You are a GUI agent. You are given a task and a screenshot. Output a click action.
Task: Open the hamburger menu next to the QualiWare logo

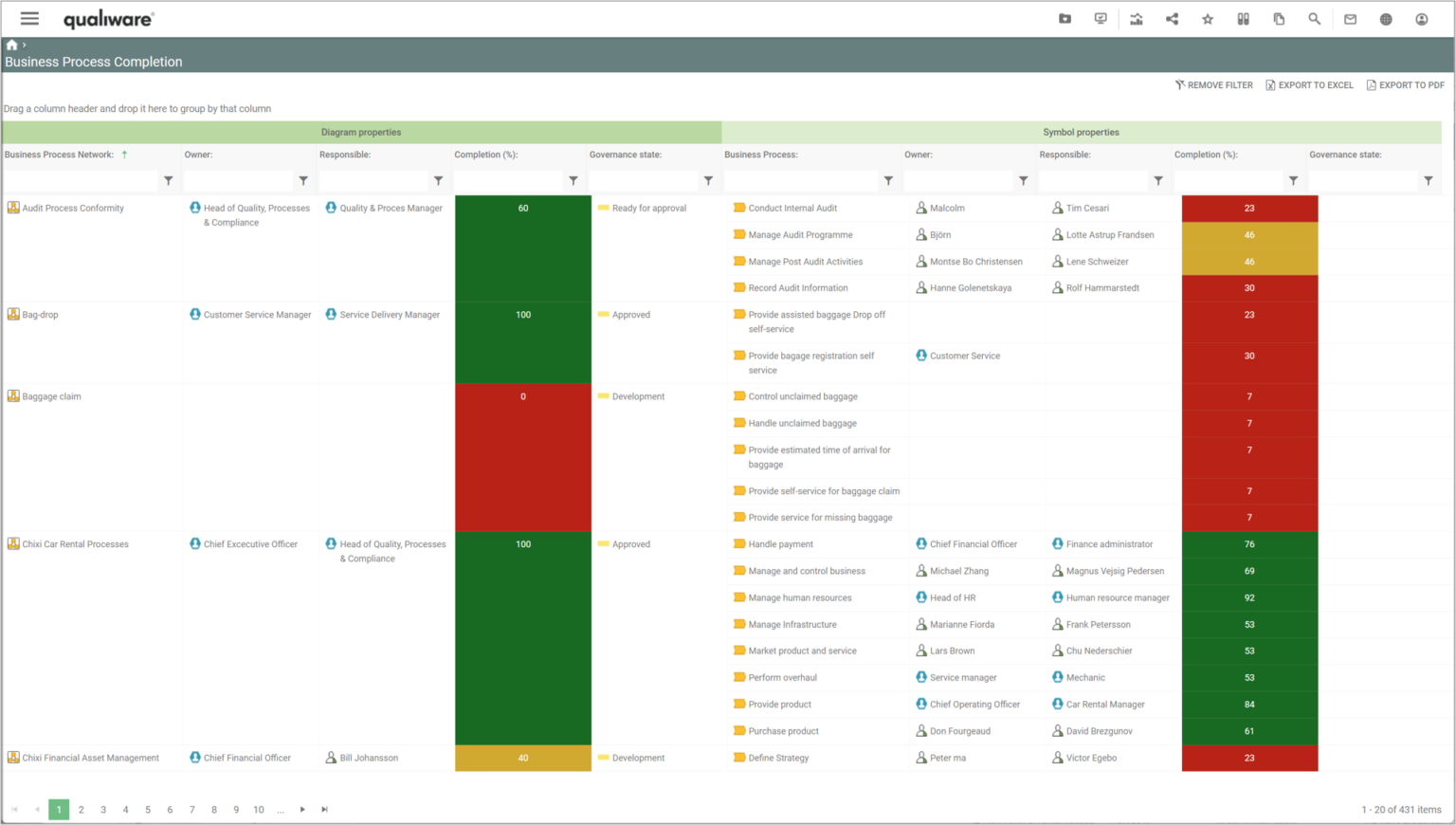pyautogui.click(x=29, y=18)
